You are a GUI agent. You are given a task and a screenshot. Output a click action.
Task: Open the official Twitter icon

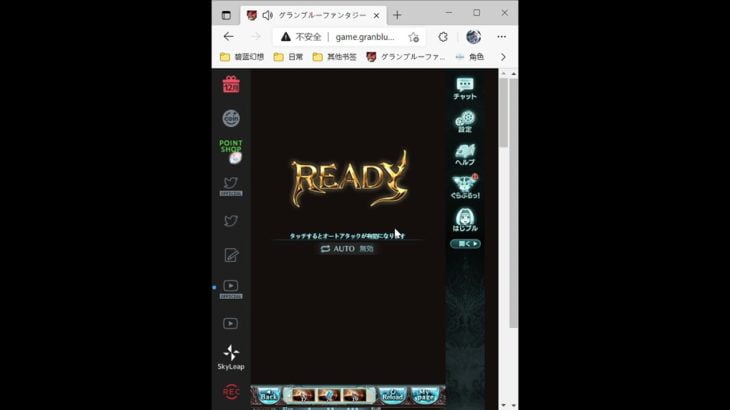[231, 186]
